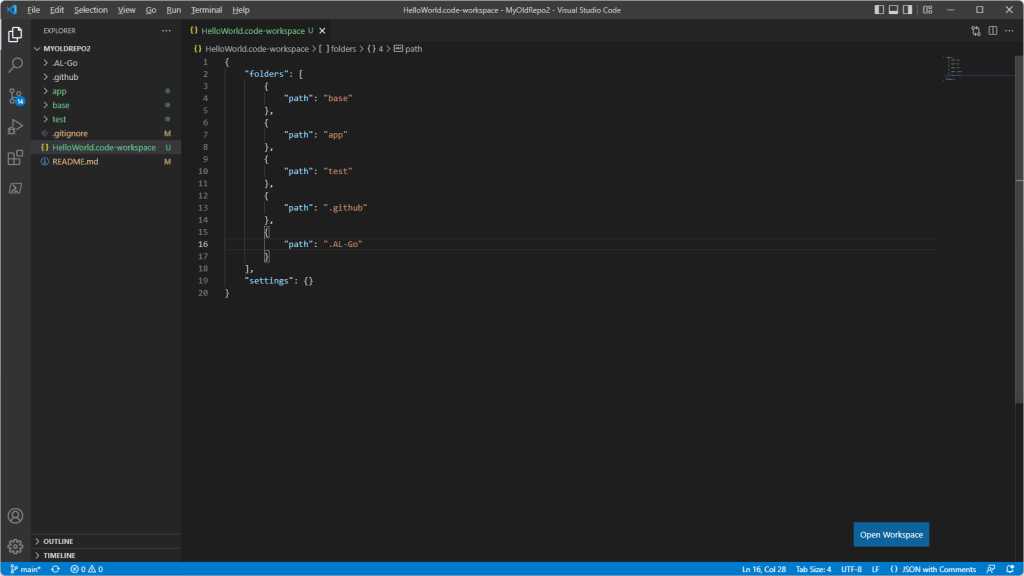Open the Extensions view icon
Screen dimensions: 1024x576
[x=15, y=158]
